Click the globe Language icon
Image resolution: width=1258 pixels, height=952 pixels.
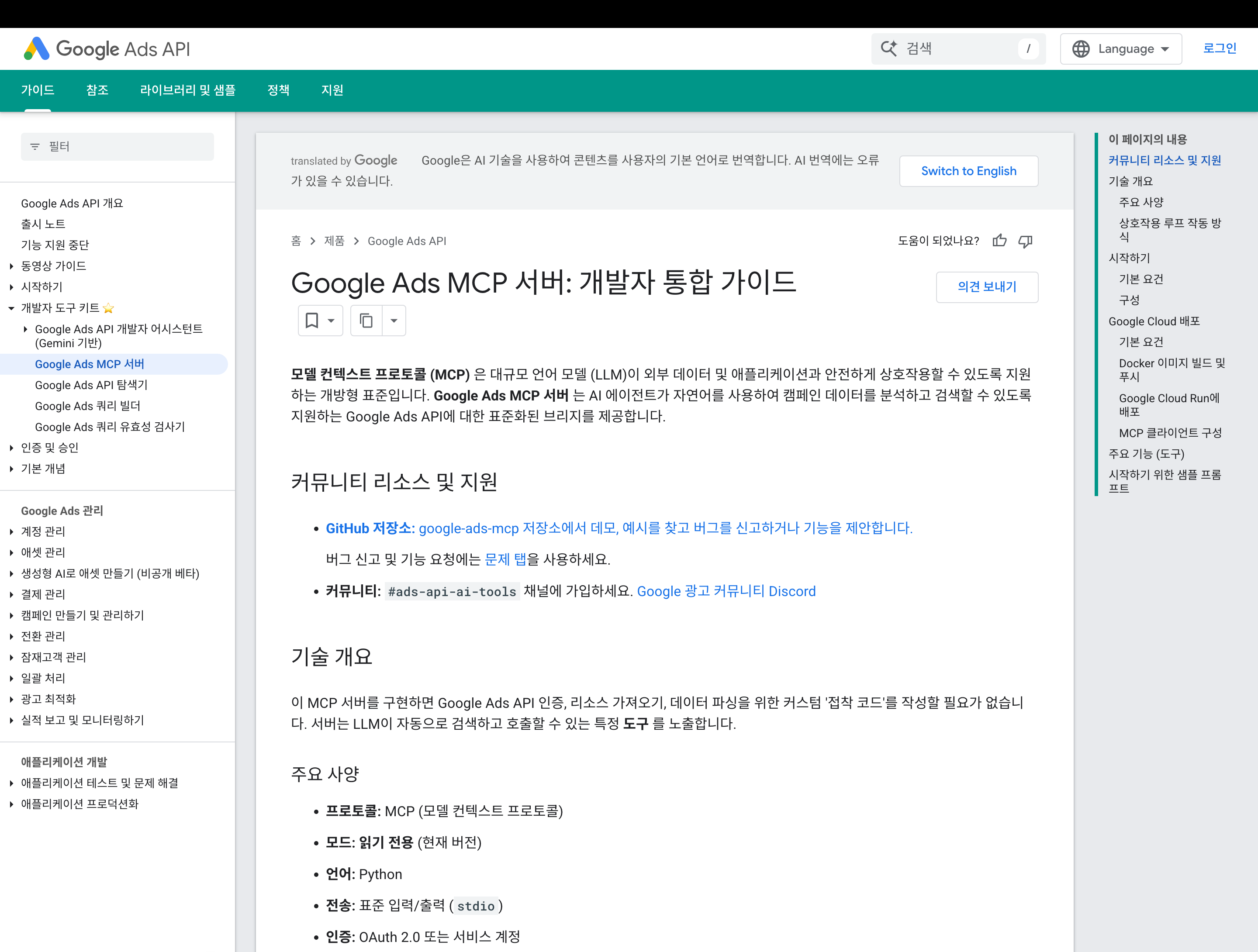(x=1081, y=49)
